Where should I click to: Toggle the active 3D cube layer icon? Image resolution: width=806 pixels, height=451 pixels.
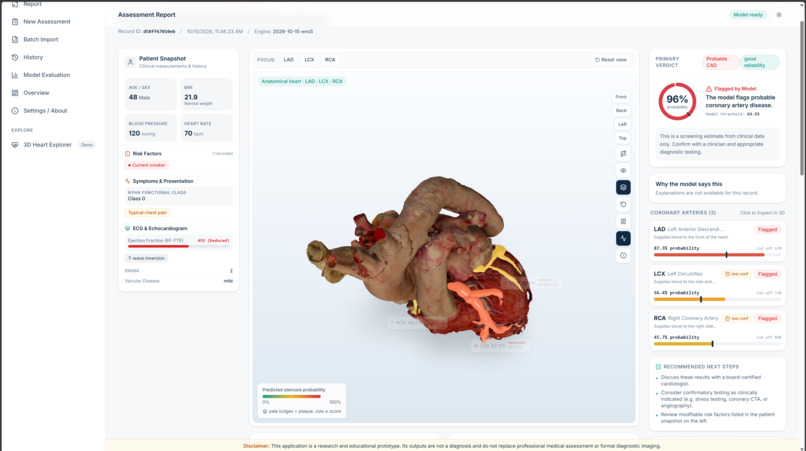(x=623, y=187)
